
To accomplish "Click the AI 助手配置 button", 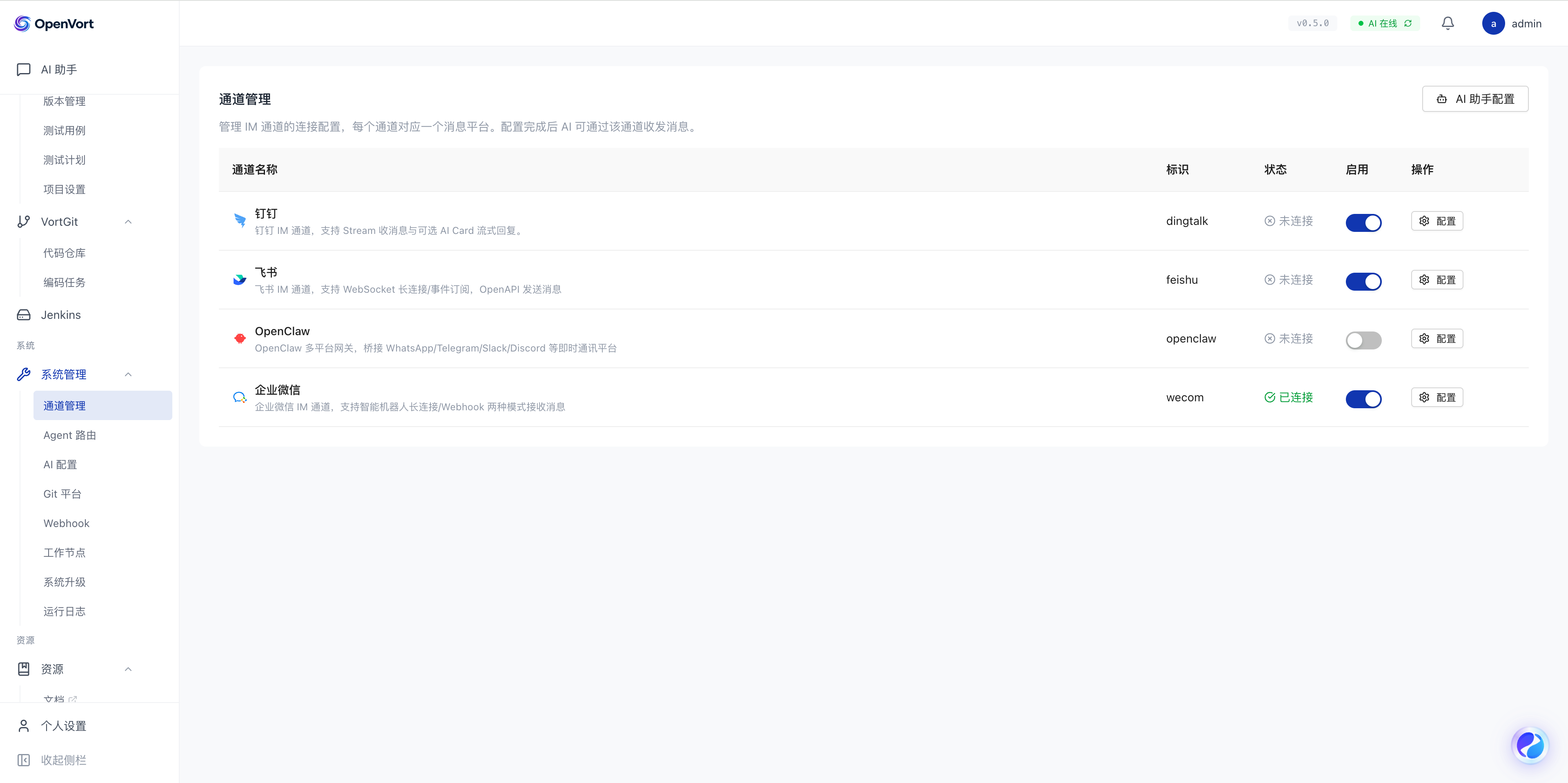I will click(x=1475, y=98).
